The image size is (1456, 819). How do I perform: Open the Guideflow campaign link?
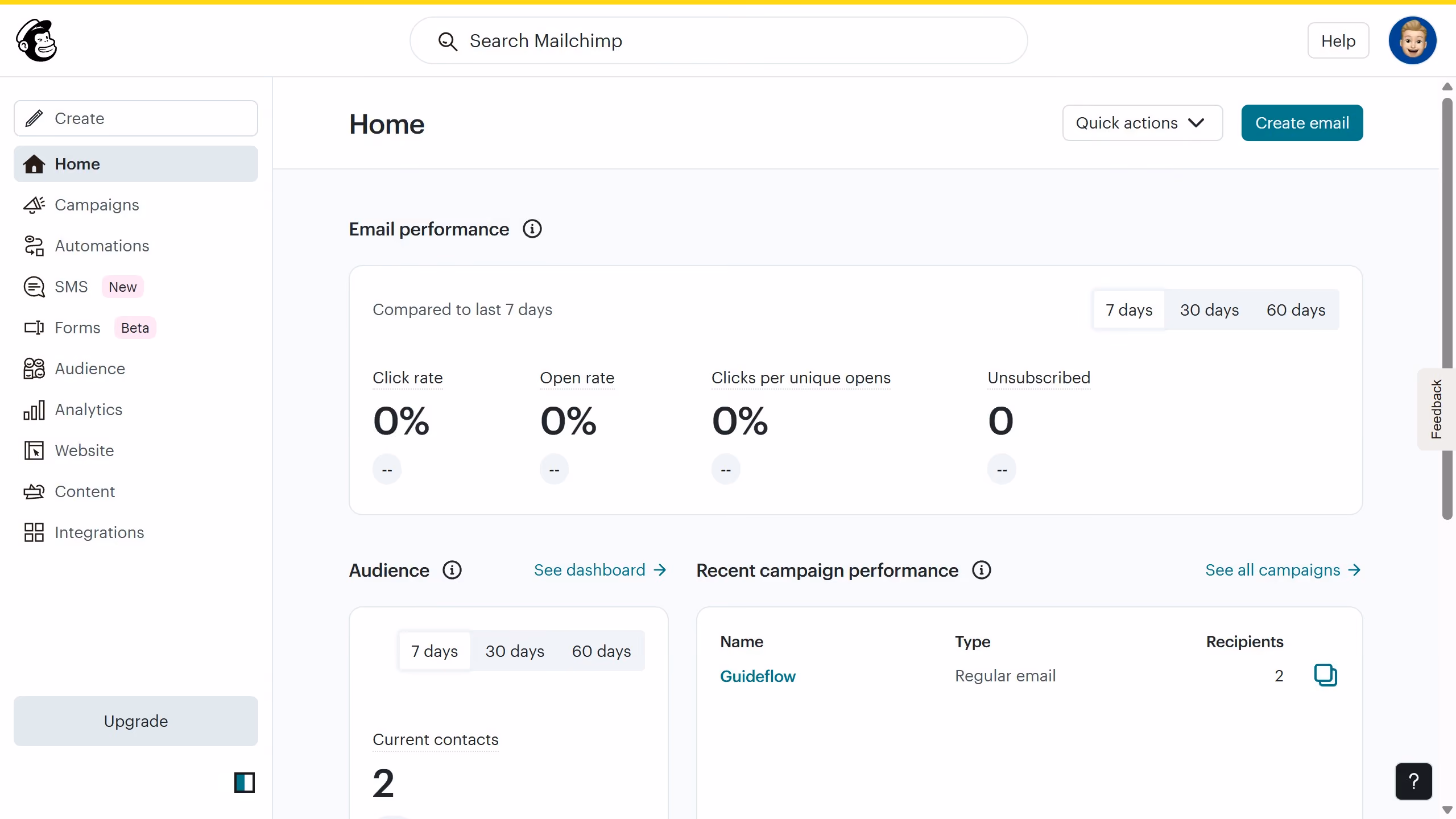758,676
